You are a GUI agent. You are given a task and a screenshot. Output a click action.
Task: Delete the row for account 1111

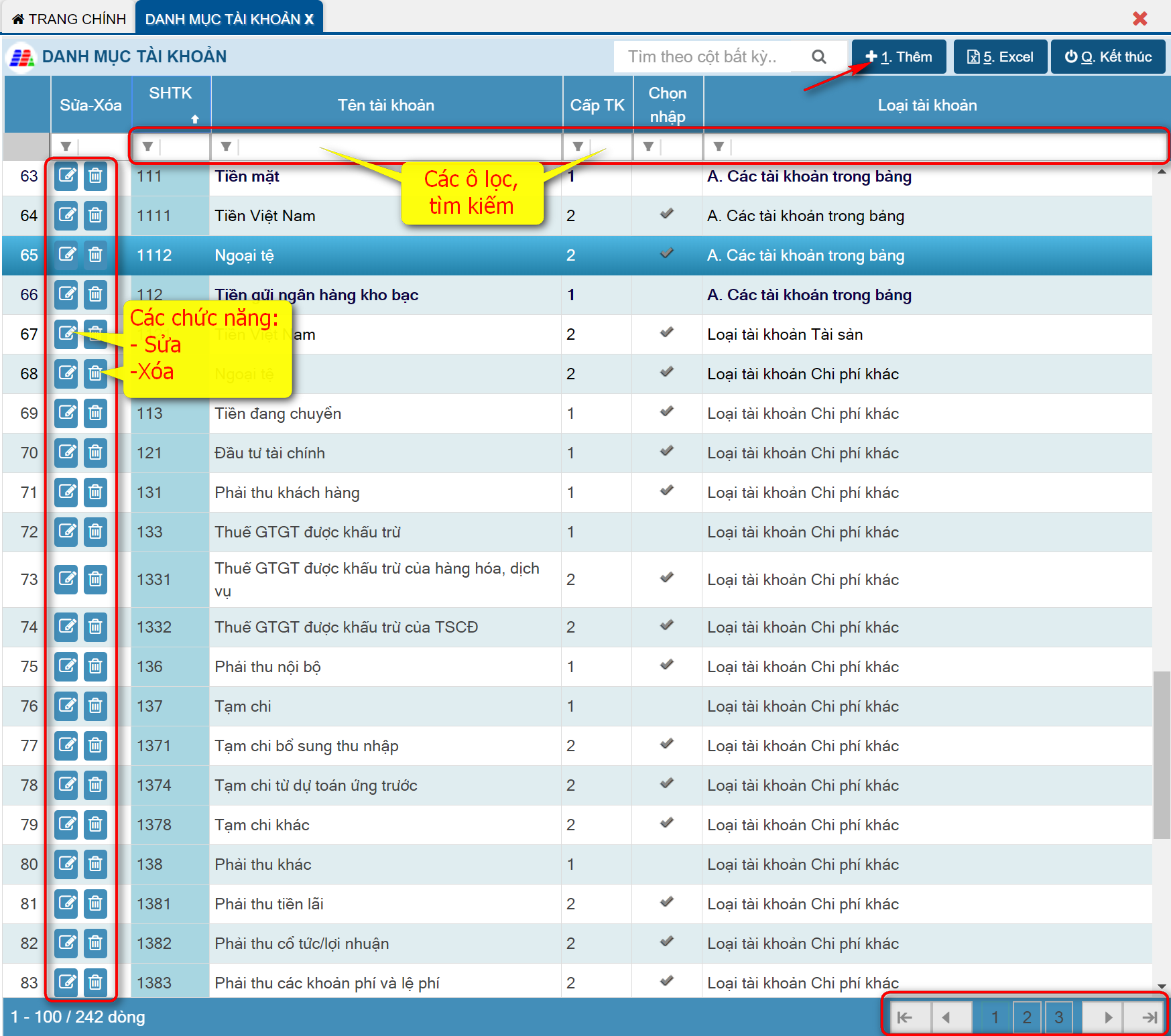click(95, 216)
